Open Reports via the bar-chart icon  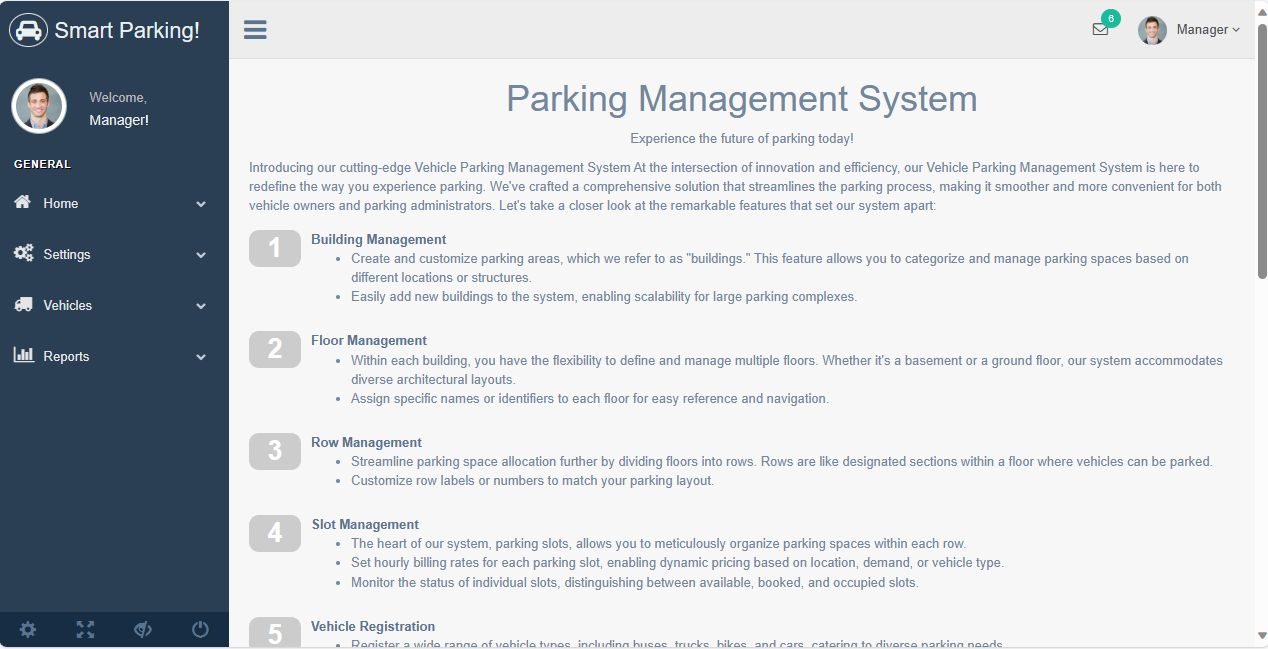[23, 355]
